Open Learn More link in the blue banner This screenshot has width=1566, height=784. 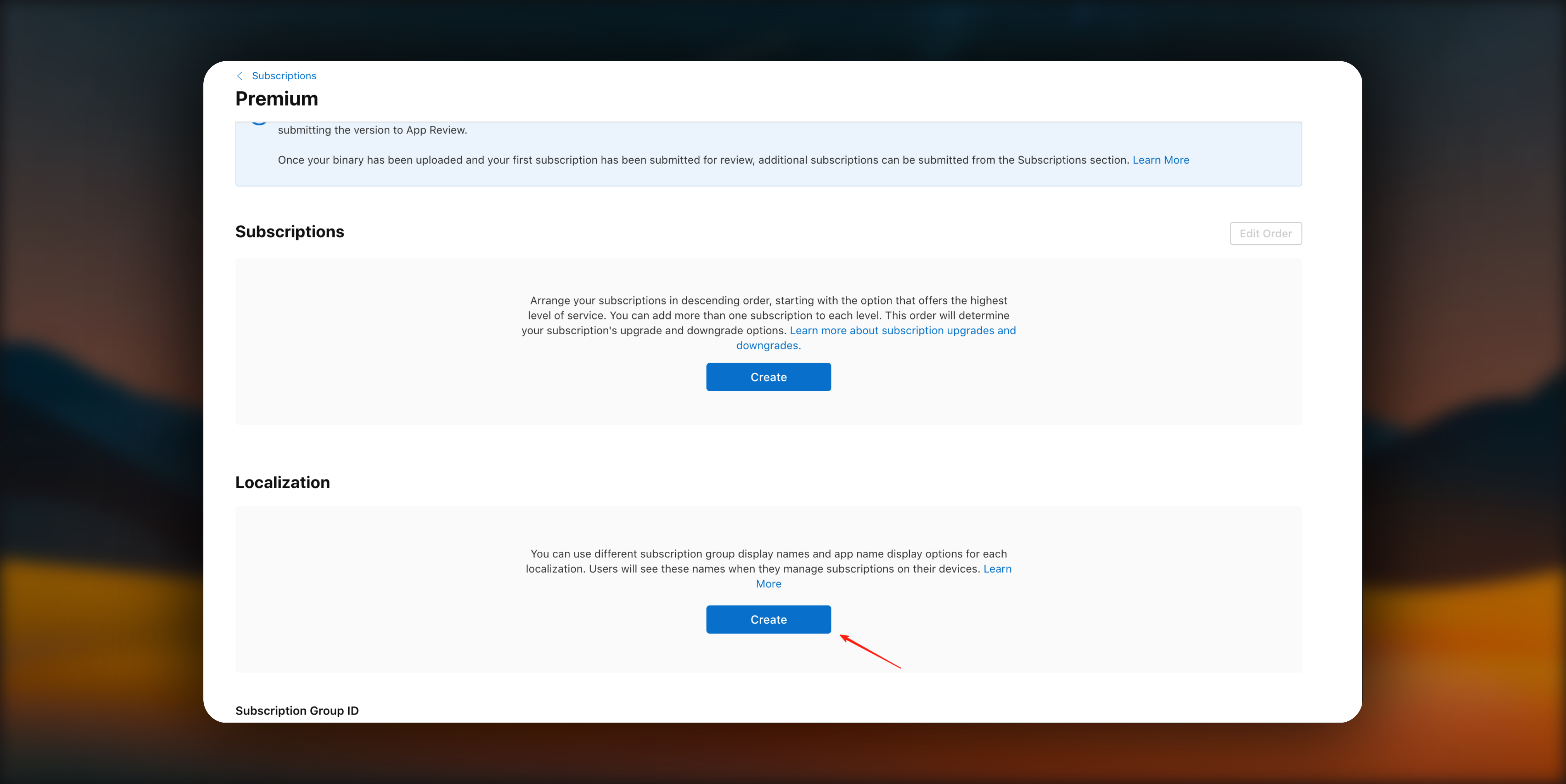click(x=1161, y=160)
